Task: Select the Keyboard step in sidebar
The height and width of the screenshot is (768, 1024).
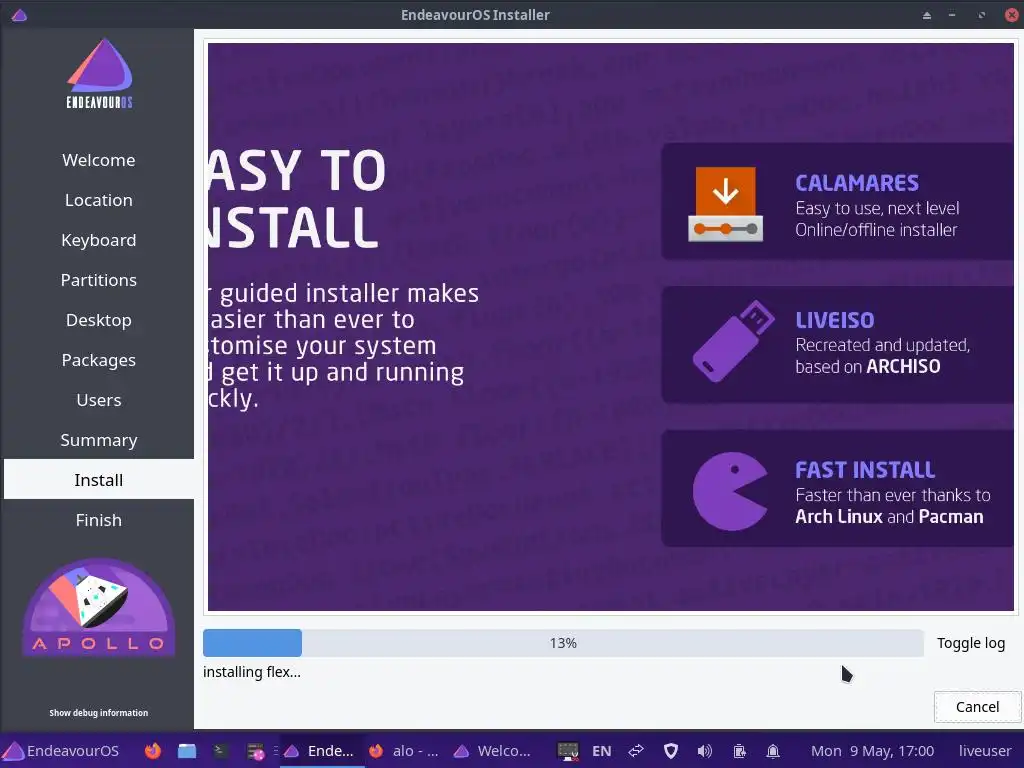Action: pyautogui.click(x=99, y=240)
